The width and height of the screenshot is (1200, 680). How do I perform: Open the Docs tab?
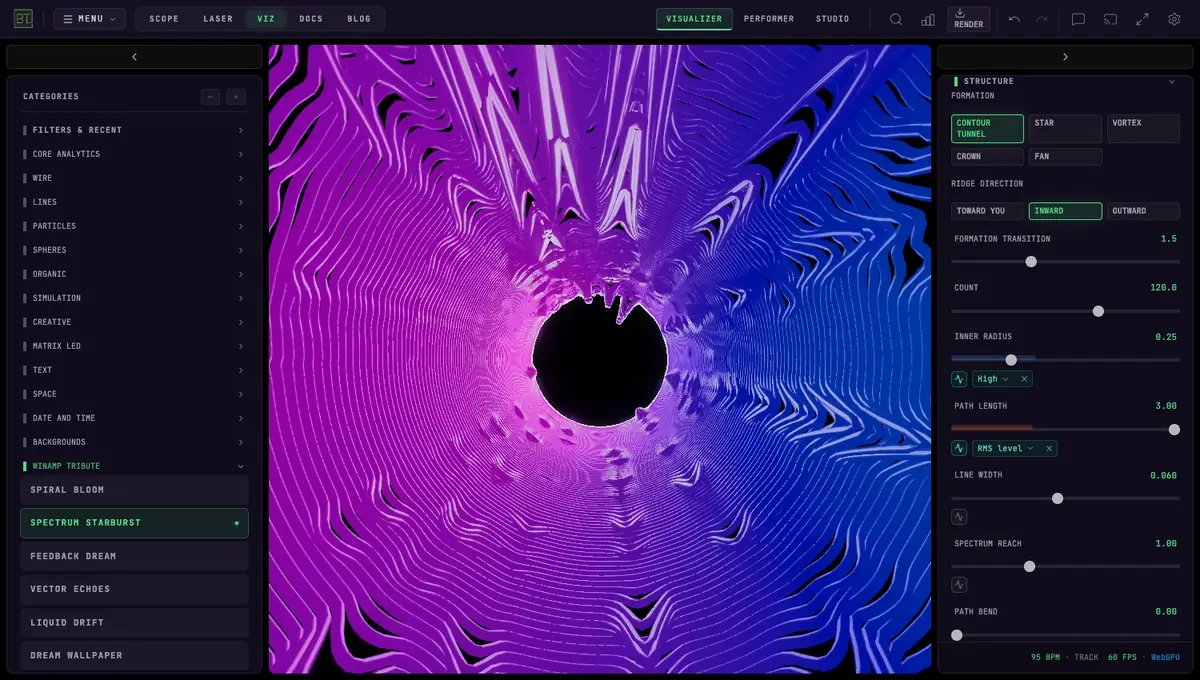coord(311,19)
